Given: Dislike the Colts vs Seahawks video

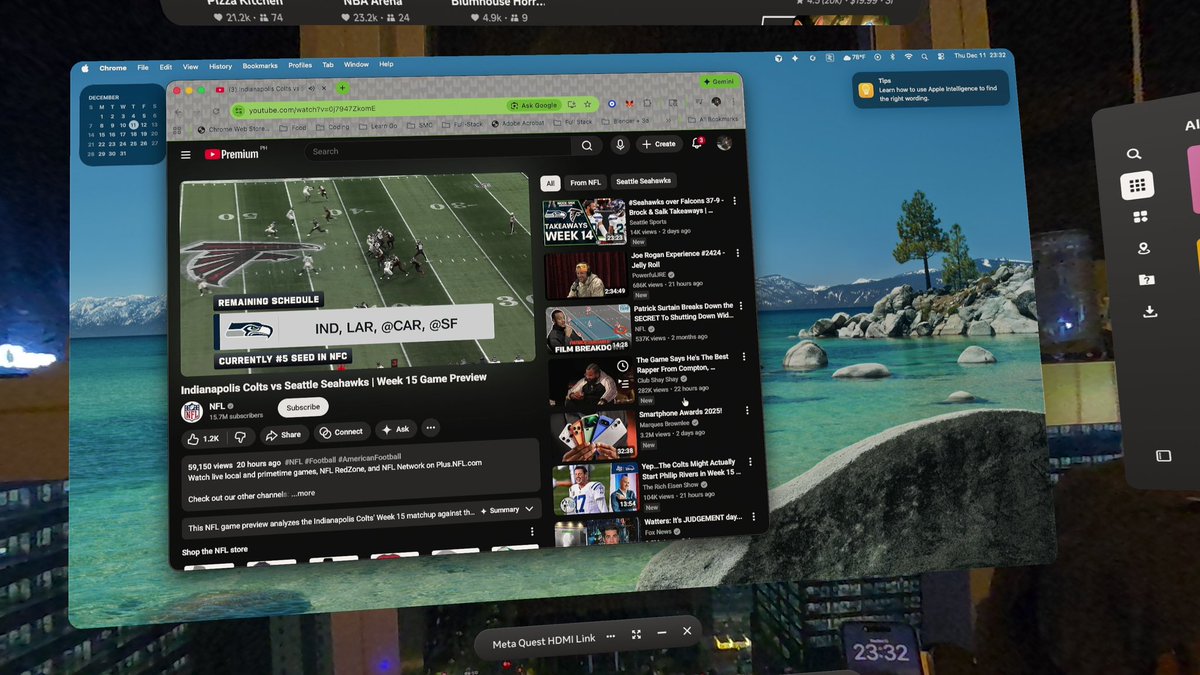Looking at the screenshot, I should point(240,437).
